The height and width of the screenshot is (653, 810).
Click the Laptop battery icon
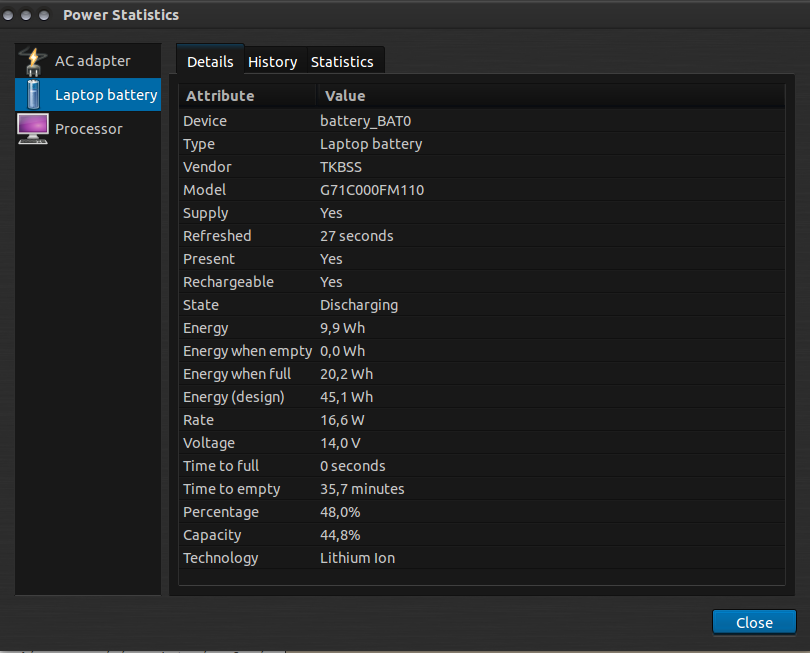pos(33,95)
